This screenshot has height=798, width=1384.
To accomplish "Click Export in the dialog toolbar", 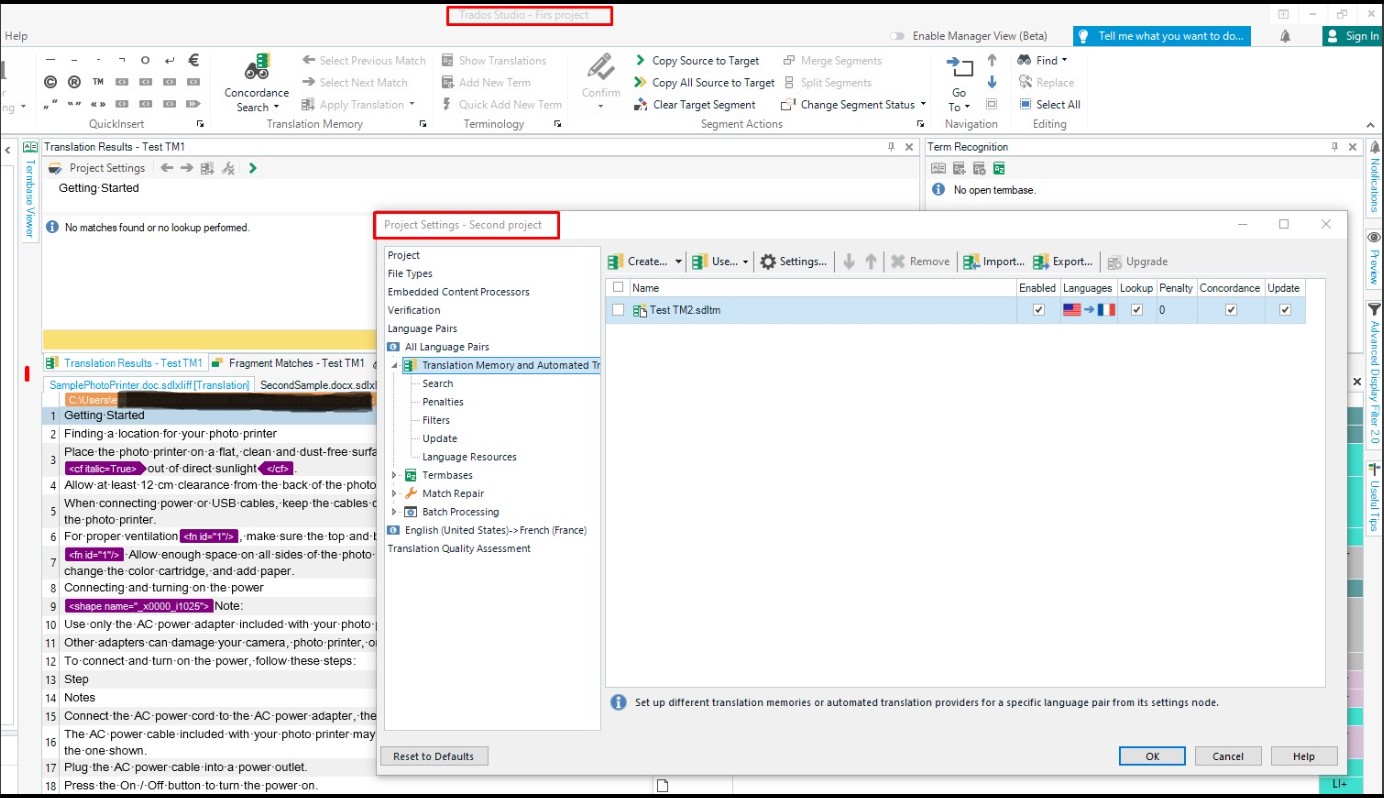I will click(1062, 262).
